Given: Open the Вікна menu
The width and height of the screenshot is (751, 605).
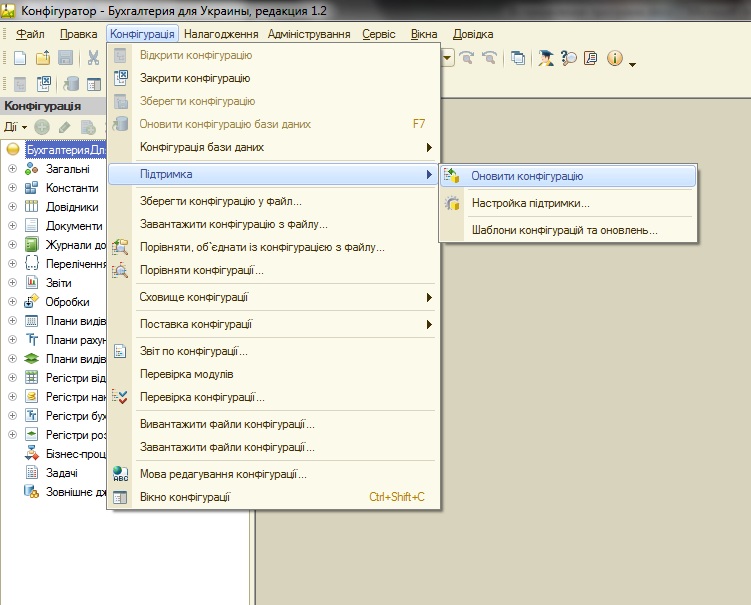Looking at the screenshot, I should point(424,34).
